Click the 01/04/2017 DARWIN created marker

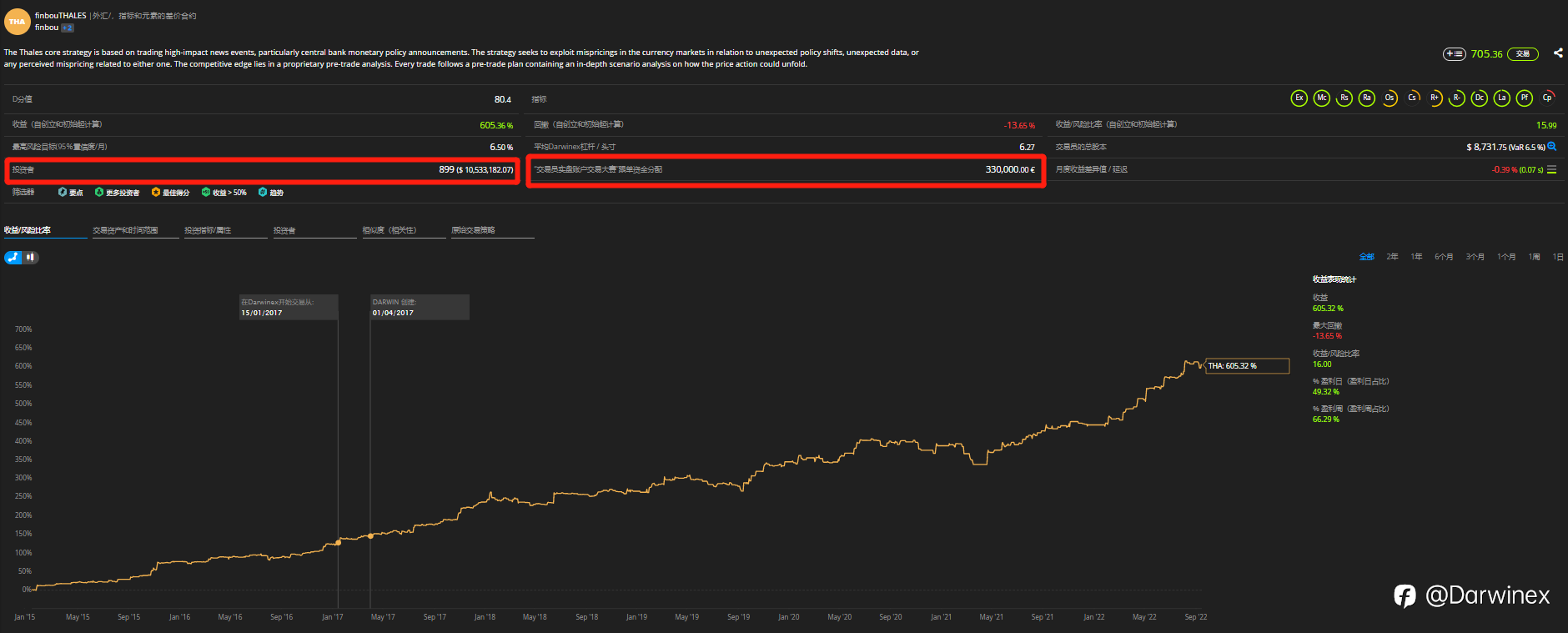pos(420,307)
